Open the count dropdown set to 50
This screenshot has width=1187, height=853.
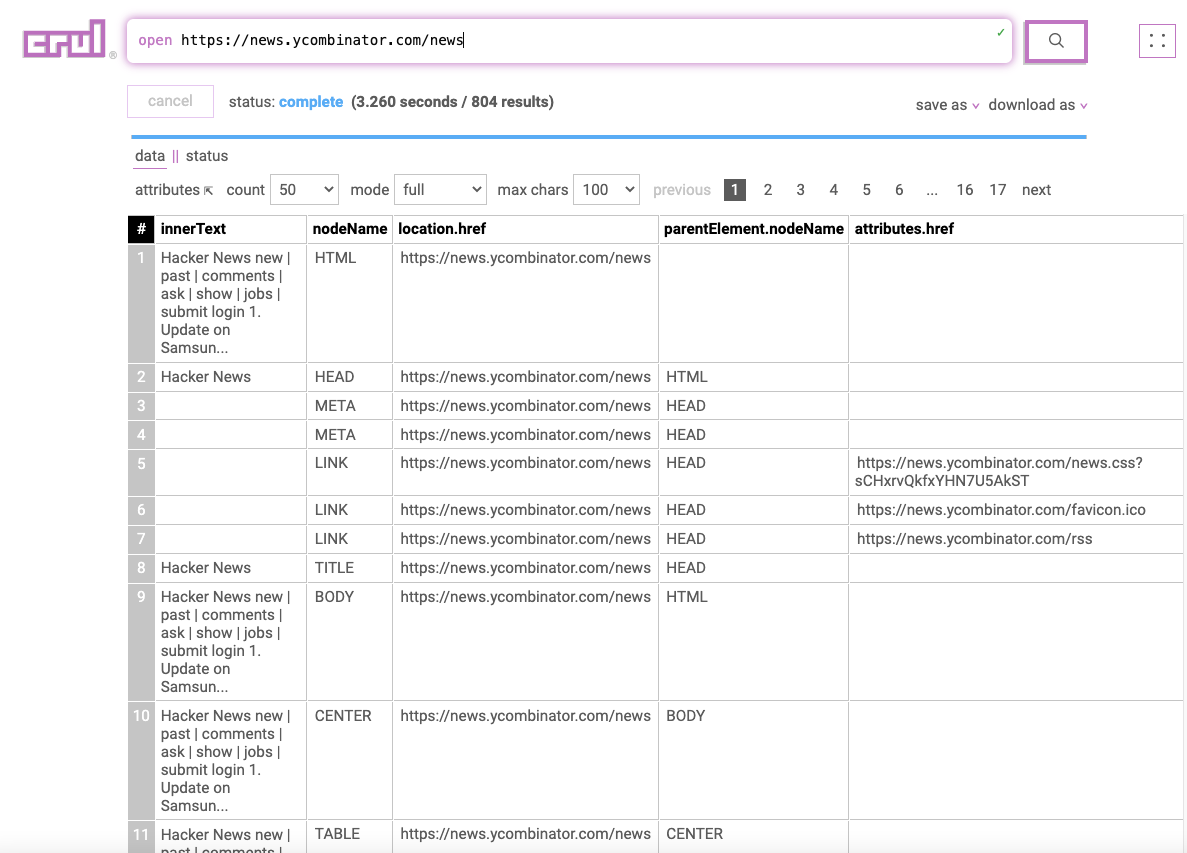[304, 190]
